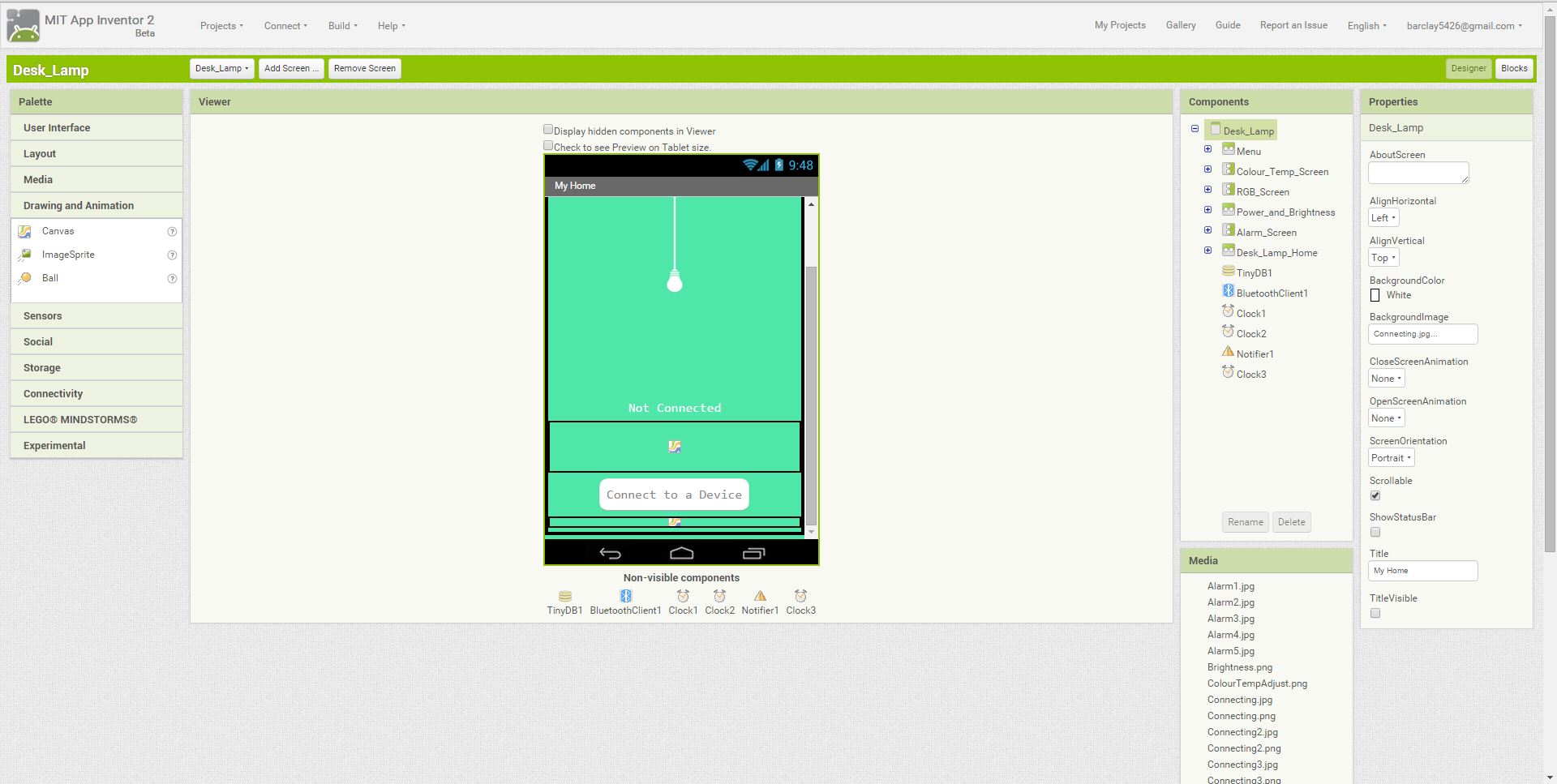Image resolution: width=1557 pixels, height=784 pixels.
Task: Select Clock2 in the Components tree
Action: click(1250, 334)
